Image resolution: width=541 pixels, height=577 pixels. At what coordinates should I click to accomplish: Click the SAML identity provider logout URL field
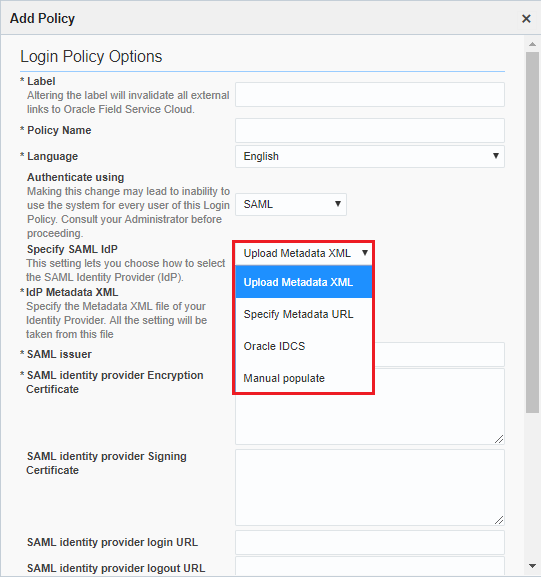coord(370,566)
